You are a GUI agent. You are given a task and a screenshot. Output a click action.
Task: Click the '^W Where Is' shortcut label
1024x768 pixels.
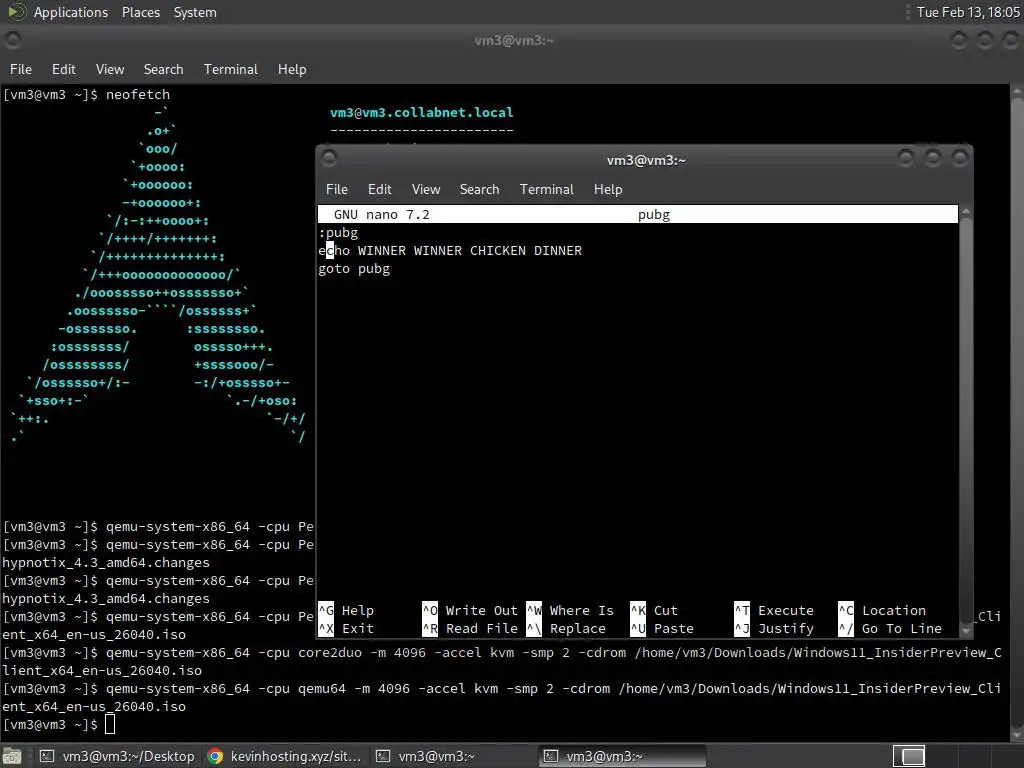[570, 611]
